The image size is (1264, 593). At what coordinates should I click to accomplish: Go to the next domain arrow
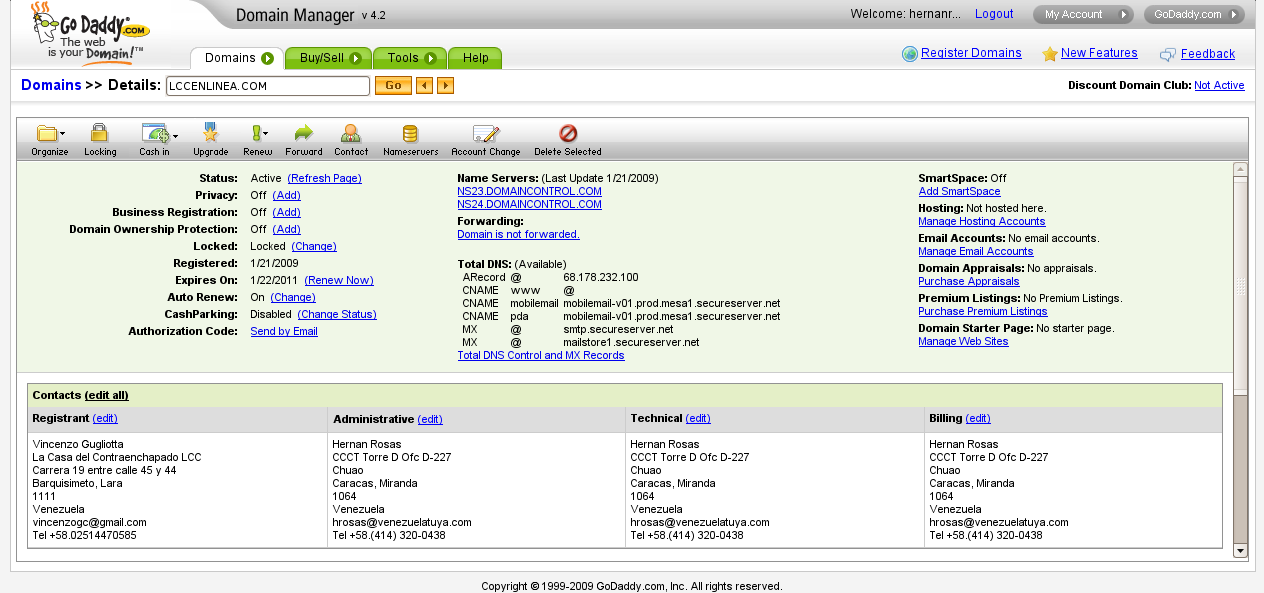point(446,86)
